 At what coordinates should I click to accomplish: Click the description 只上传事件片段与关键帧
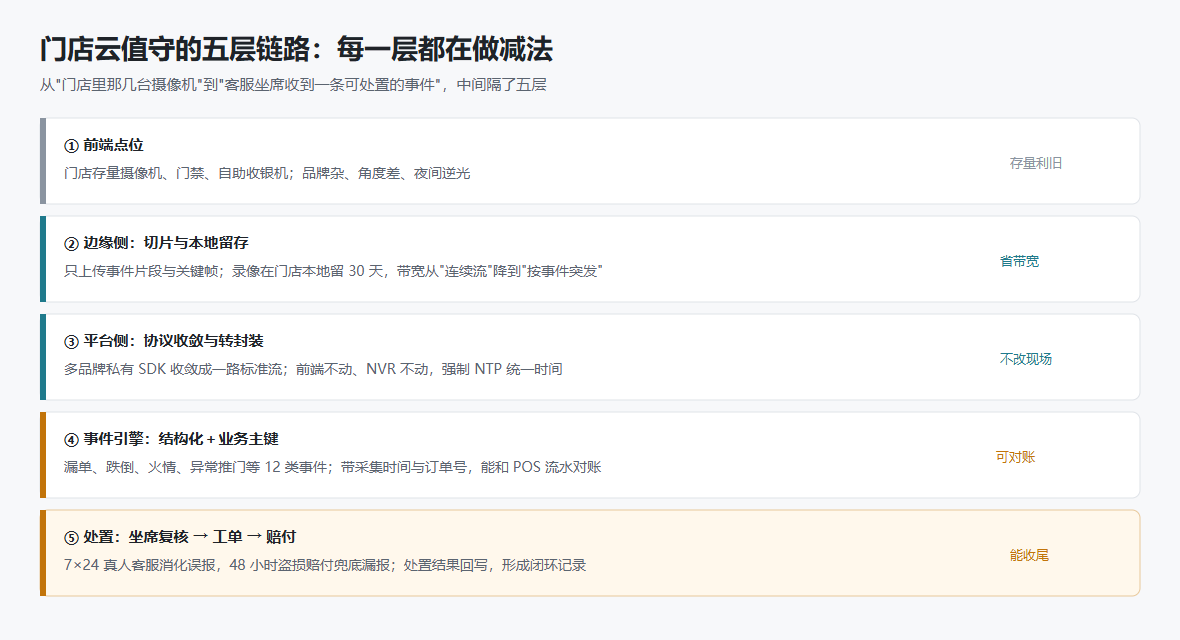pos(333,271)
